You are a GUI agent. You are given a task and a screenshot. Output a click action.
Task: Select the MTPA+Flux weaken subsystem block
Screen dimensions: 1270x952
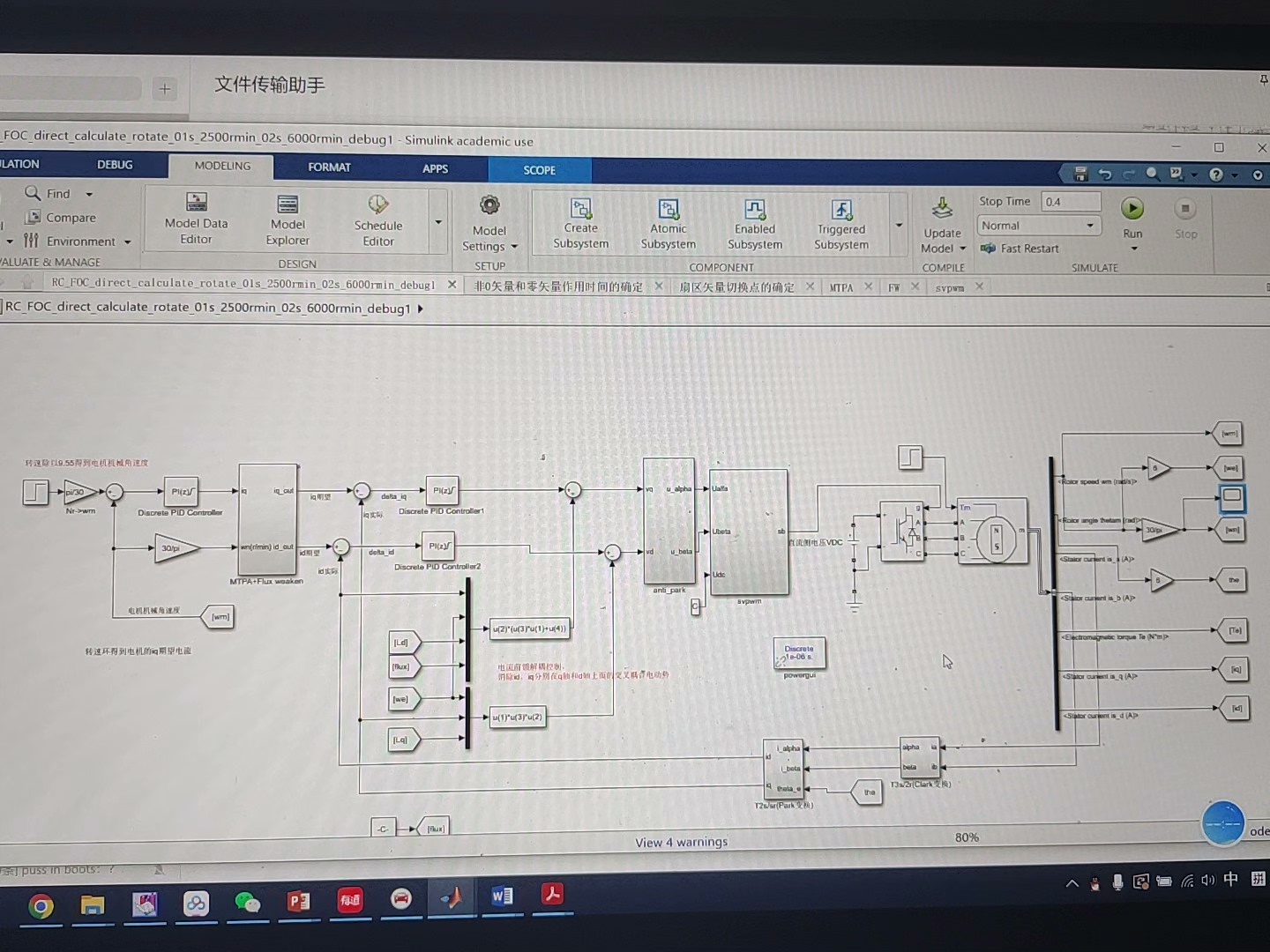[268, 519]
